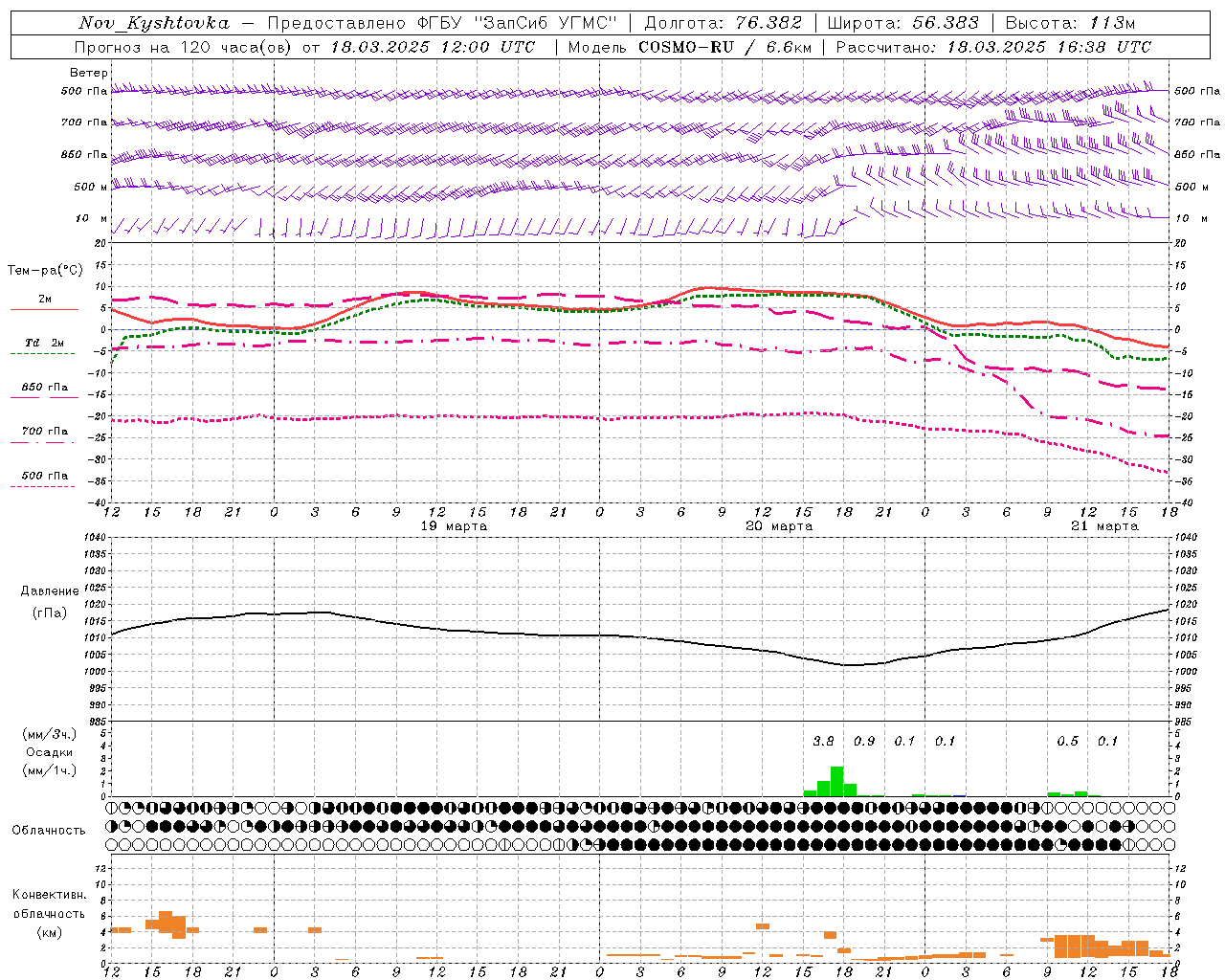Click the (км) unit under convective cloudiness
1225x980 pixels.
[49, 932]
